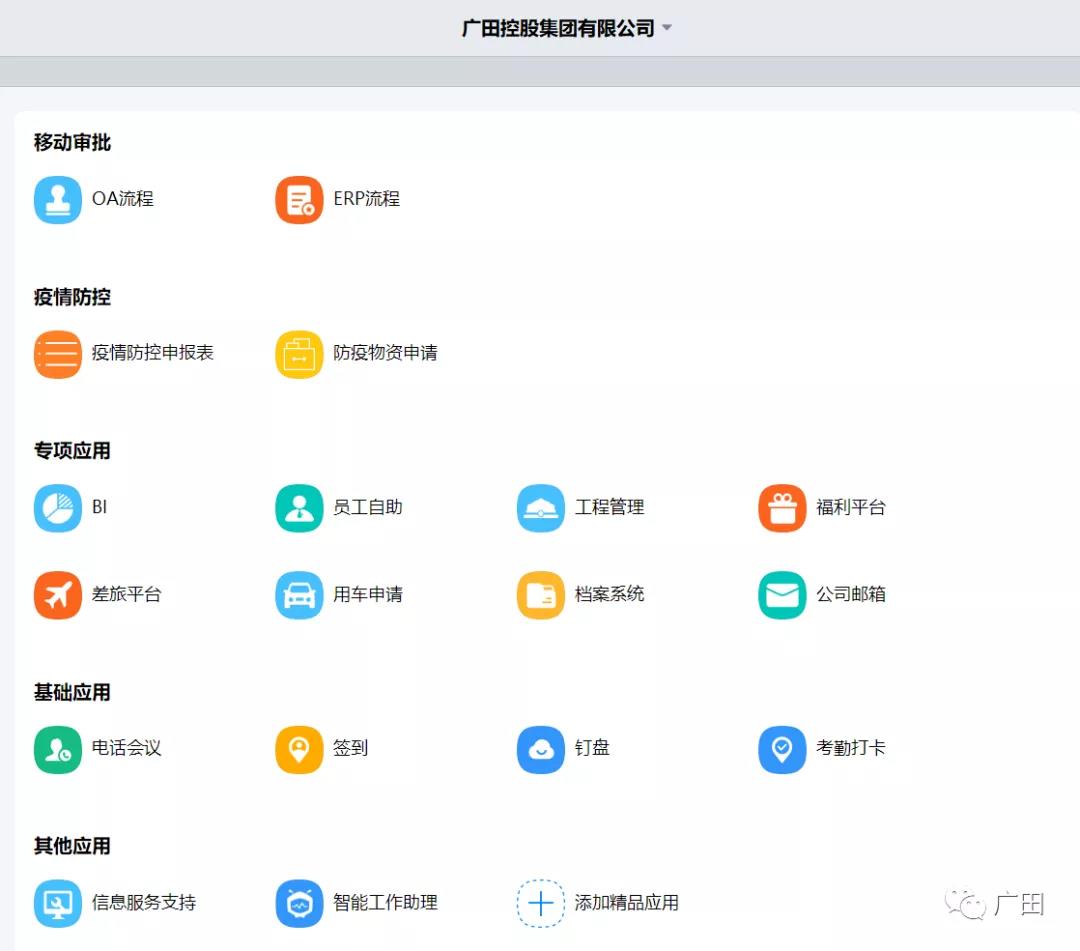Open the 钉盘 cloud drive icon
The height and width of the screenshot is (951, 1080).
tap(541, 749)
